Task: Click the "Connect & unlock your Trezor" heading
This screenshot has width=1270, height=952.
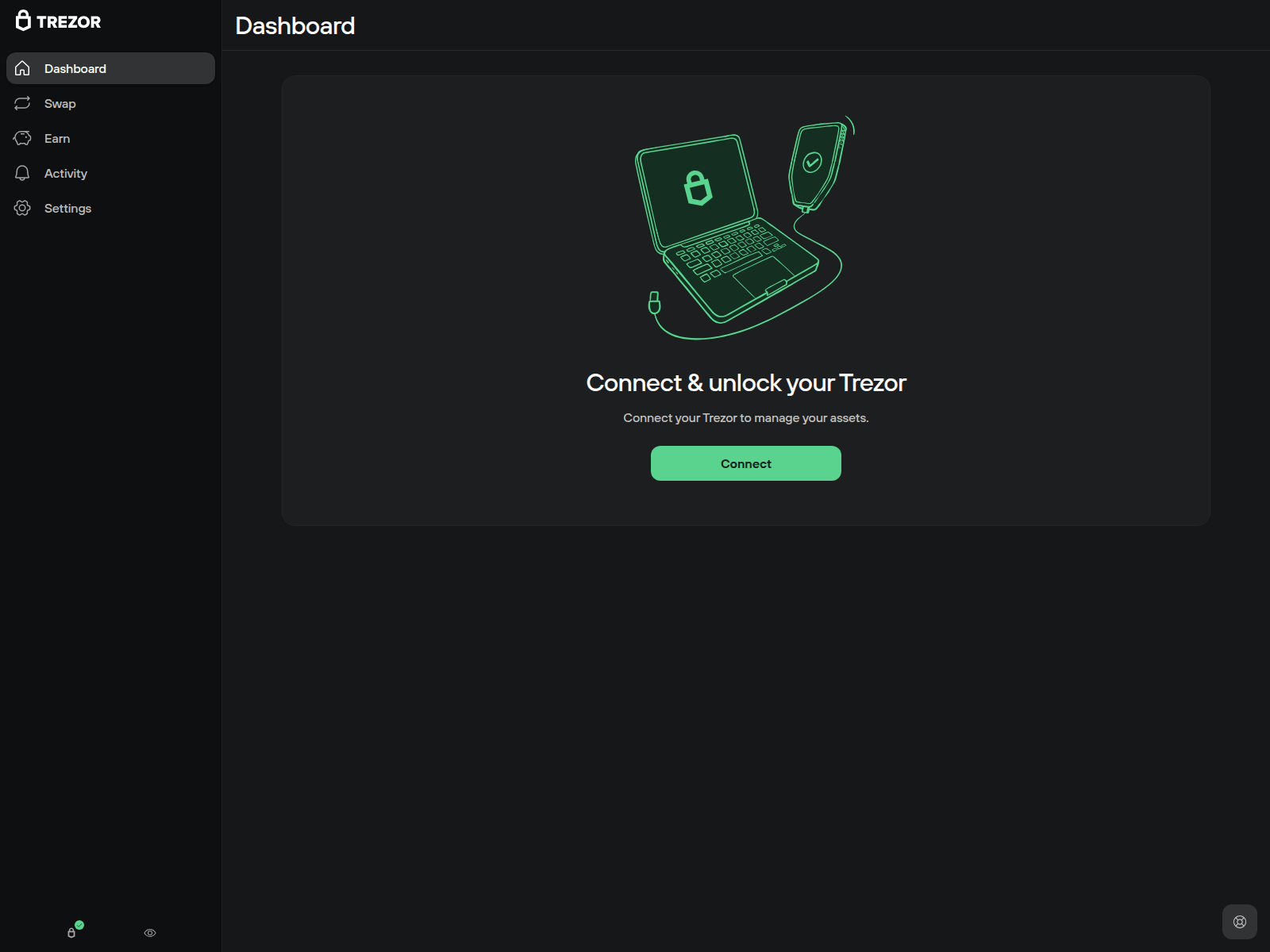Action: tap(746, 383)
